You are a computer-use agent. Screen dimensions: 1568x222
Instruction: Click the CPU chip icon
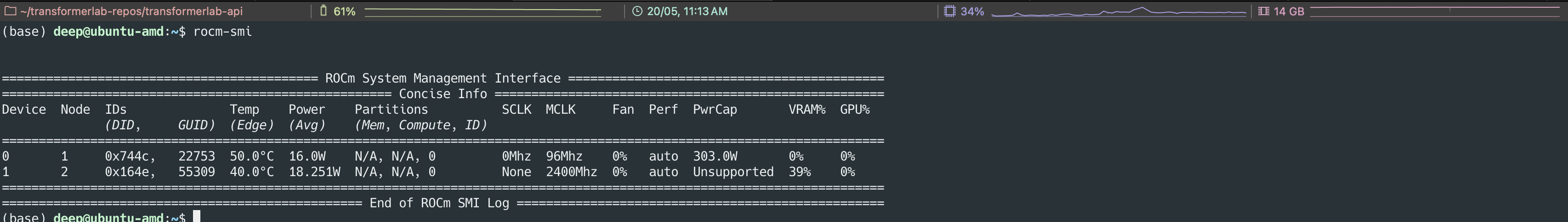pyautogui.click(x=949, y=11)
